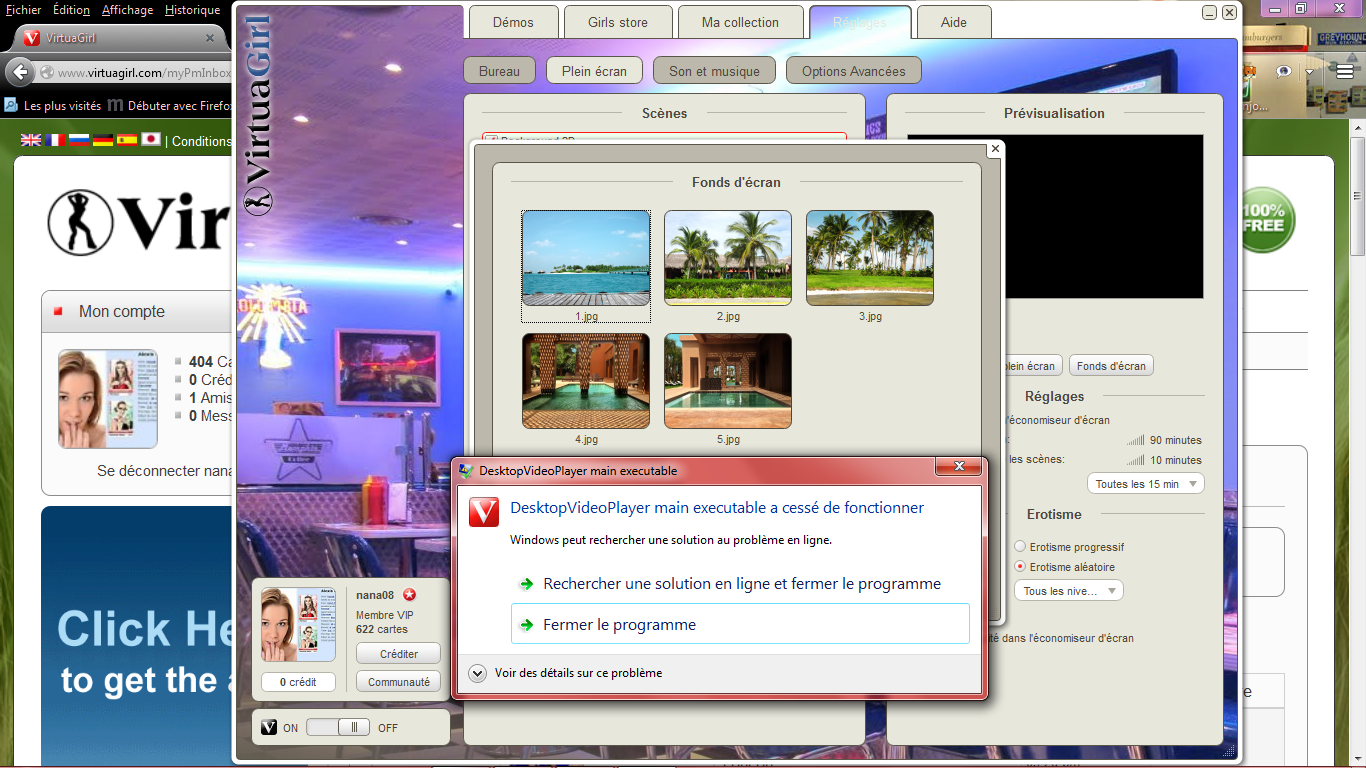Click the Créditer button
This screenshot has width=1366, height=768.
[x=399, y=653]
